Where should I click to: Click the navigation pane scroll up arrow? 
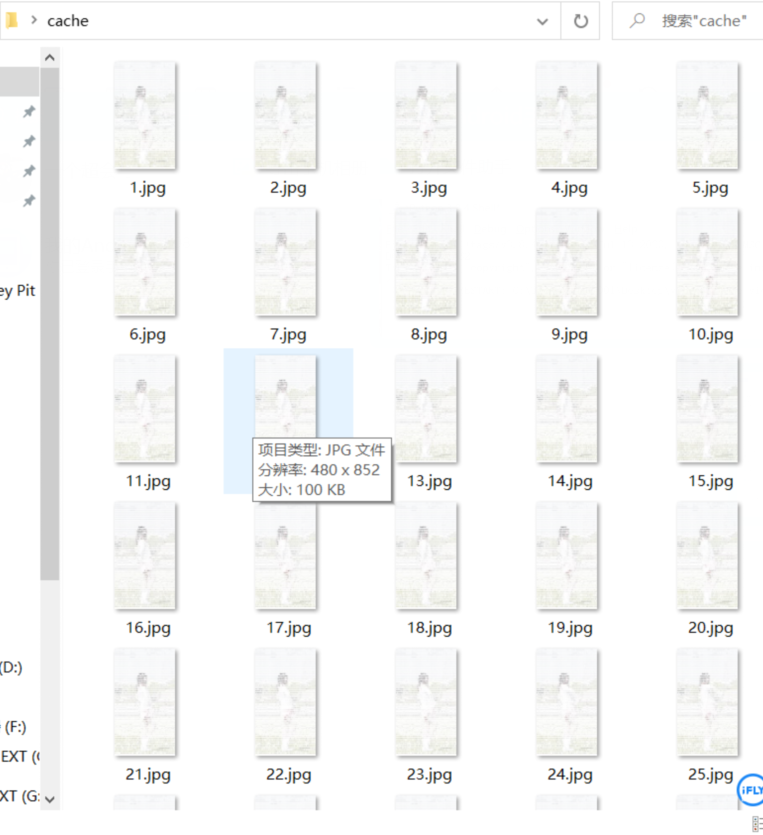click(50, 58)
